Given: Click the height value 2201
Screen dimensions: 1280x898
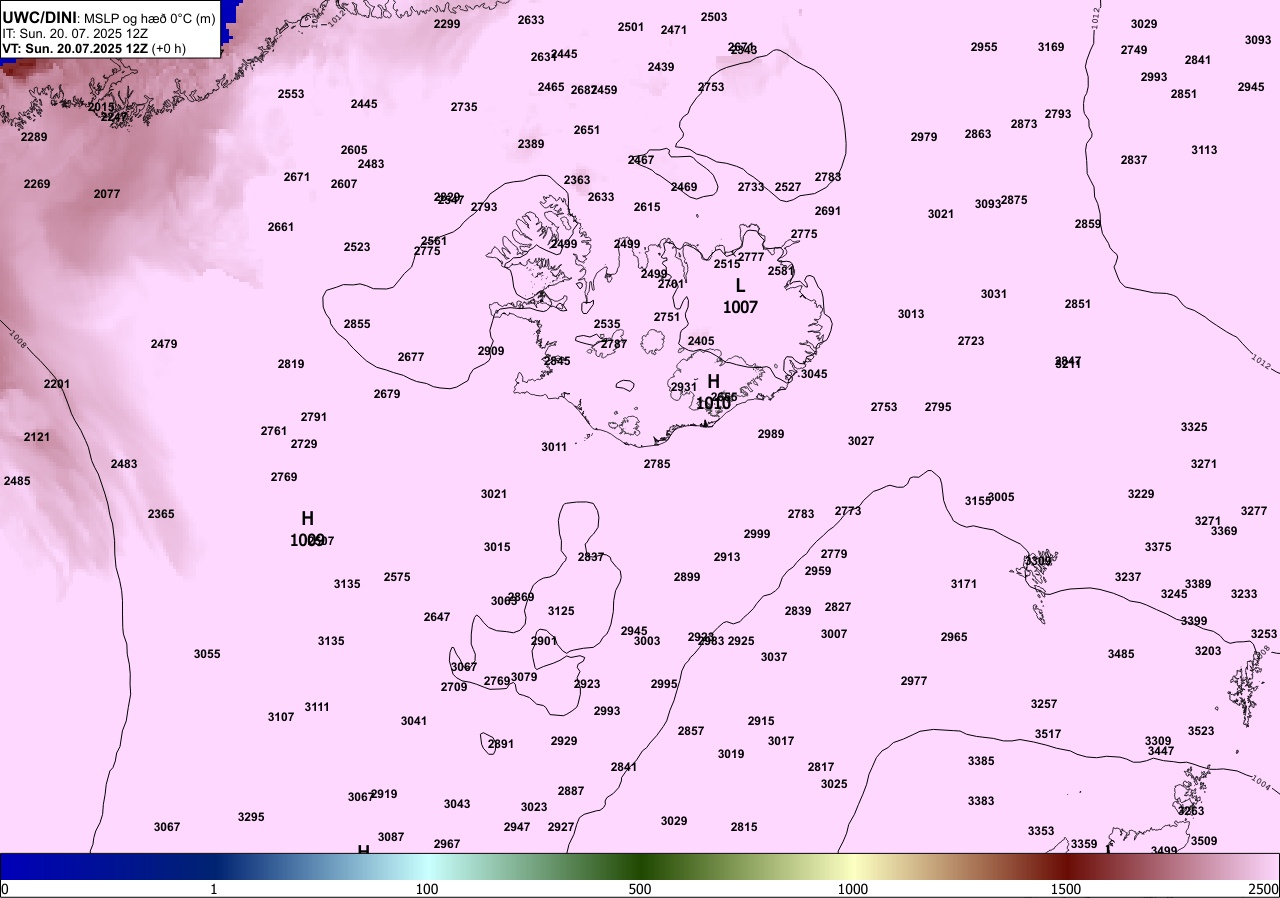Looking at the screenshot, I should click(57, 384).
